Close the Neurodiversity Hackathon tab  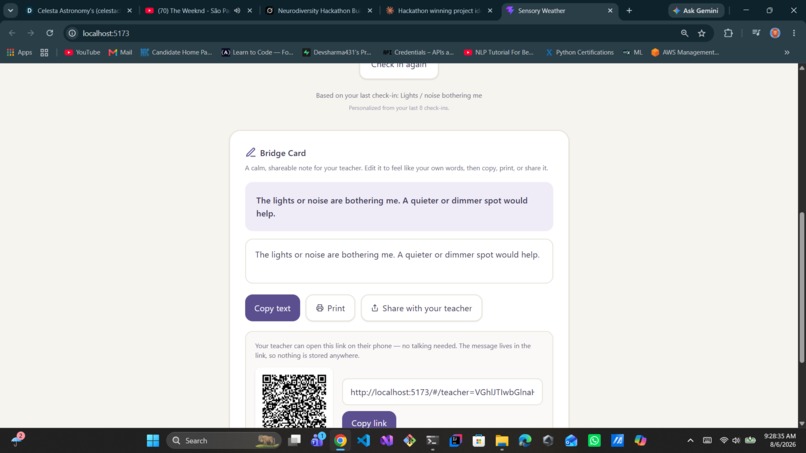pyautogui.click(x=370, y=10)
